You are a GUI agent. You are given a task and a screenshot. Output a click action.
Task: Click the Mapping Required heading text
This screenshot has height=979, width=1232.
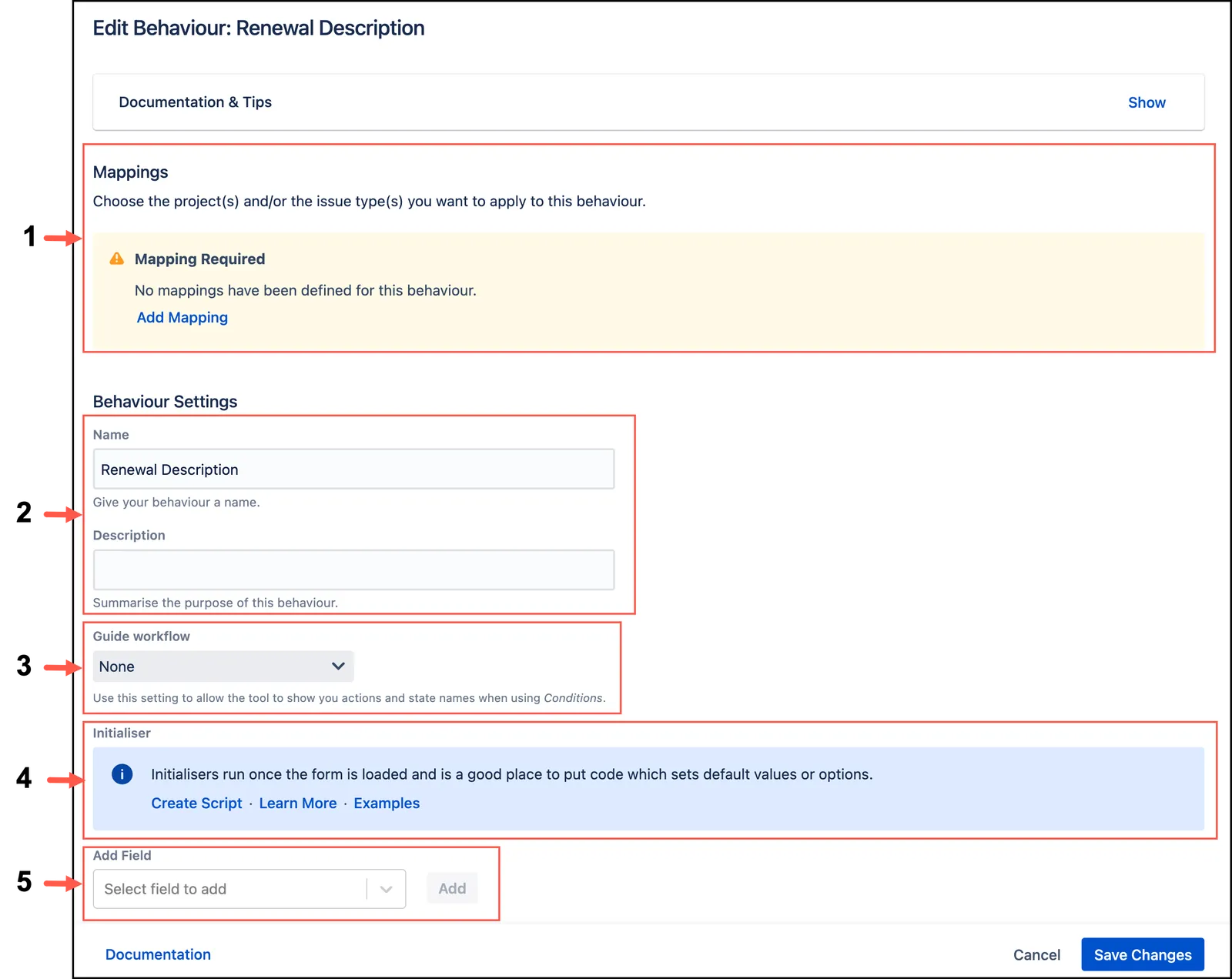coord(199,259)
